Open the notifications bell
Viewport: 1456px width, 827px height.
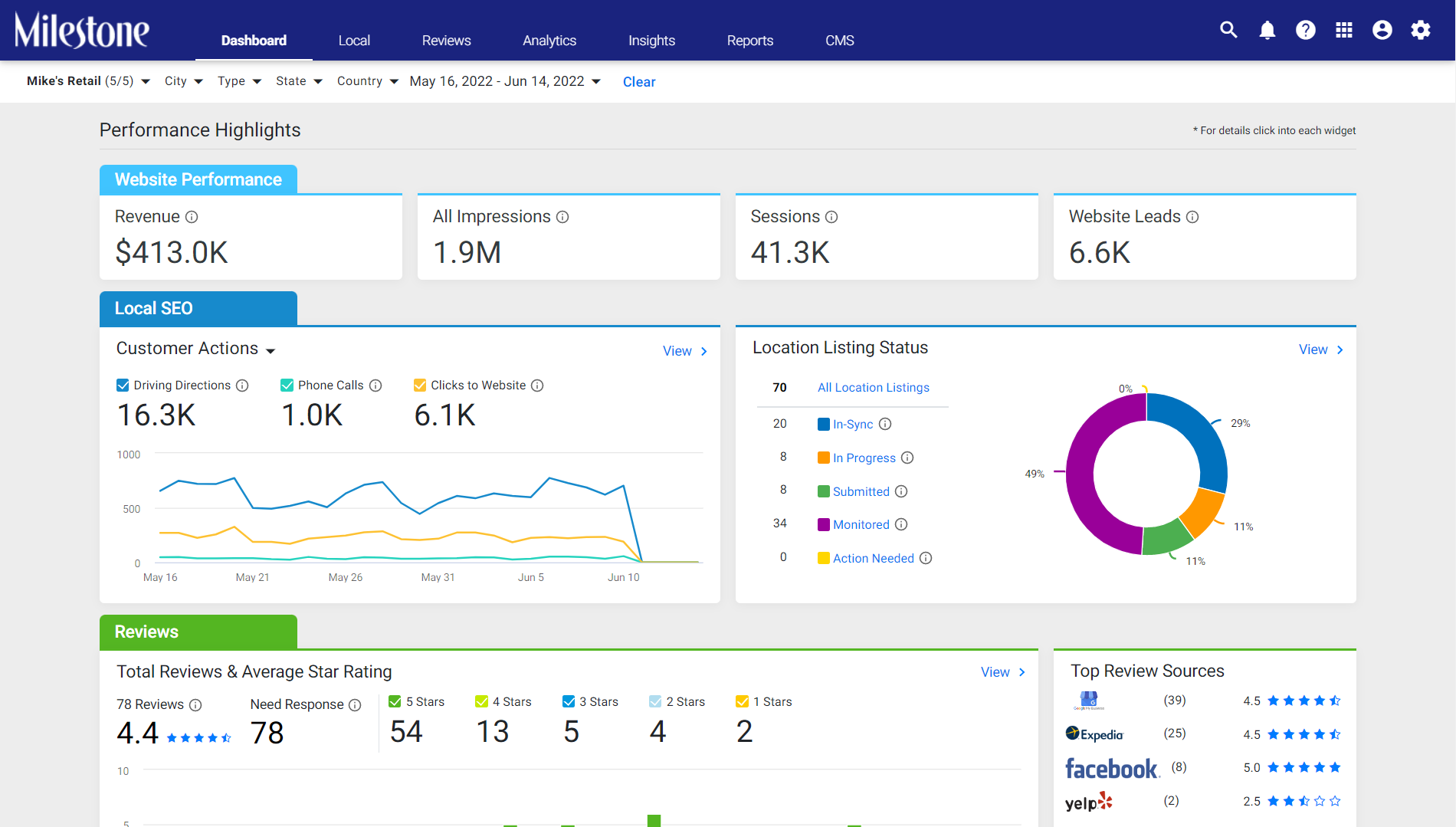[1267, 30]
